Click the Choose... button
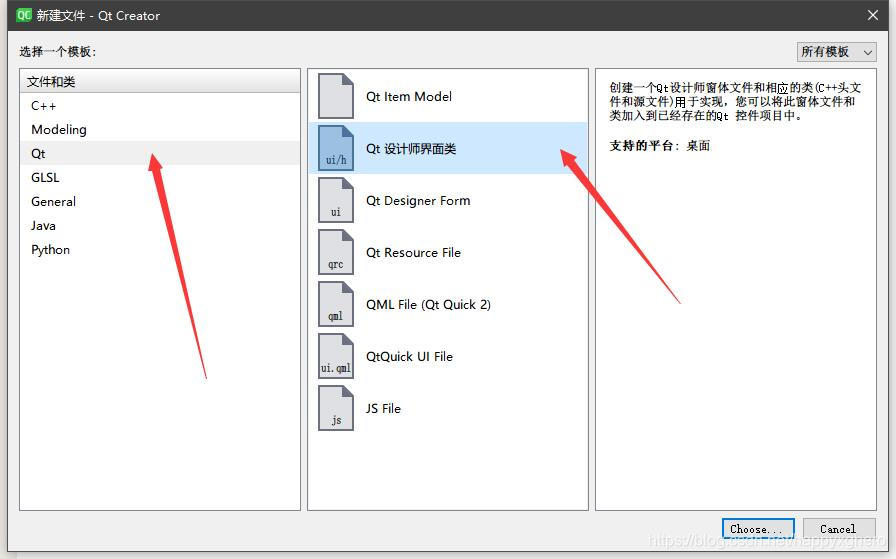Viewport: 896px width, 559px height. coord(758,529)
